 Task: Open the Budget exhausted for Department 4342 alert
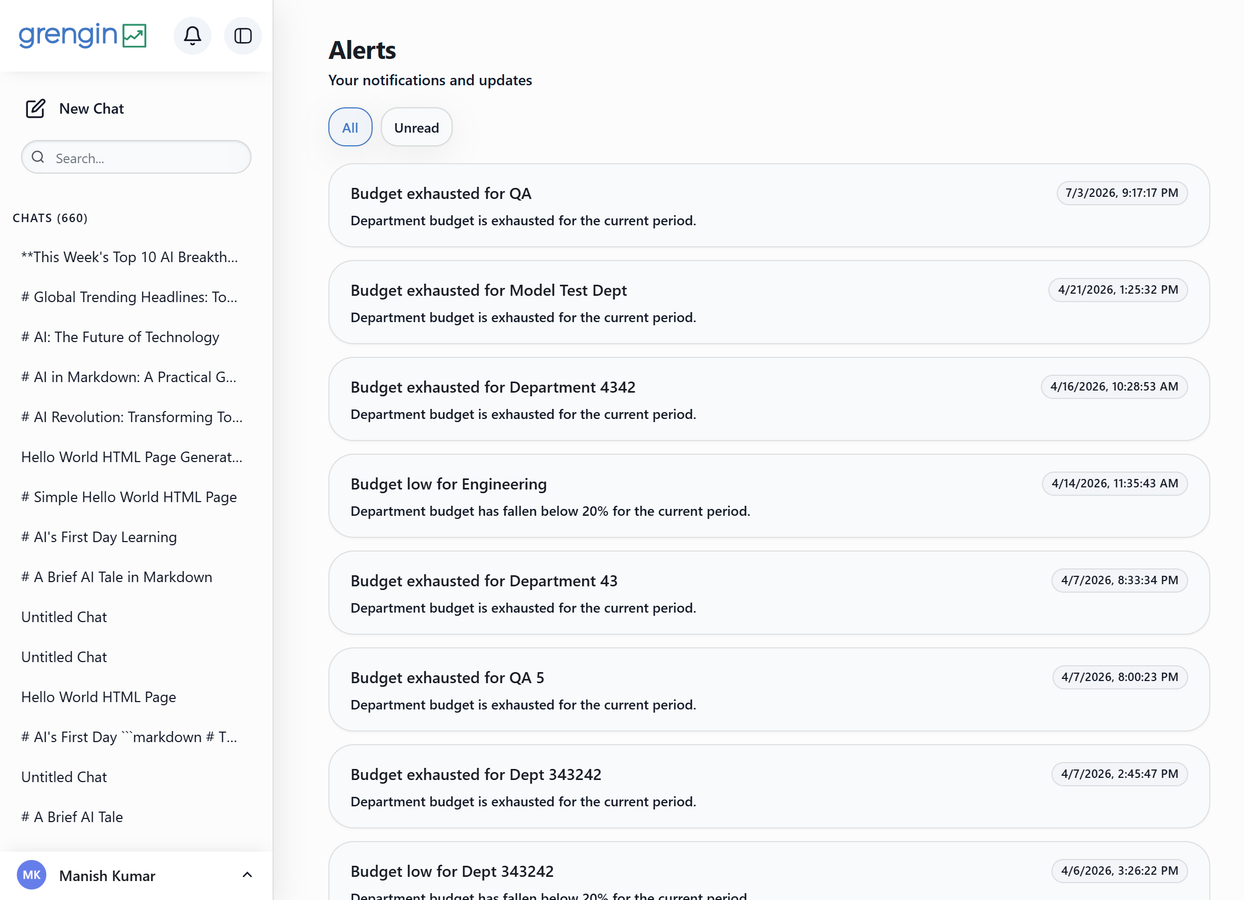pyautogui.click(x=769, y=399)
